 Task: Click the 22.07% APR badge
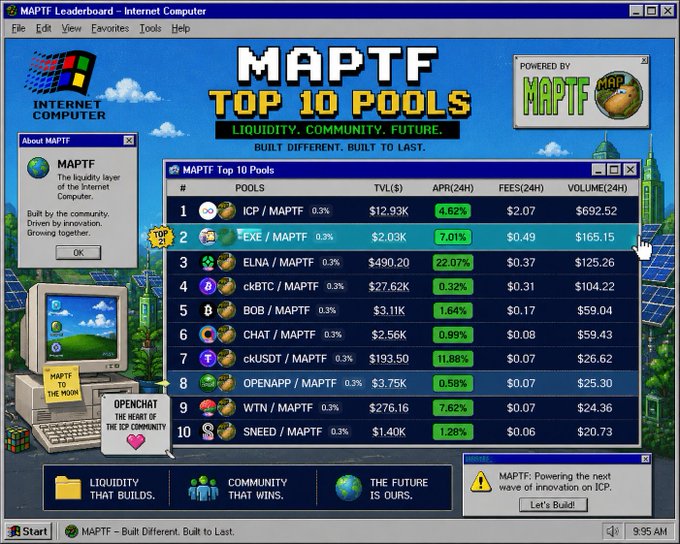(453, 262)
